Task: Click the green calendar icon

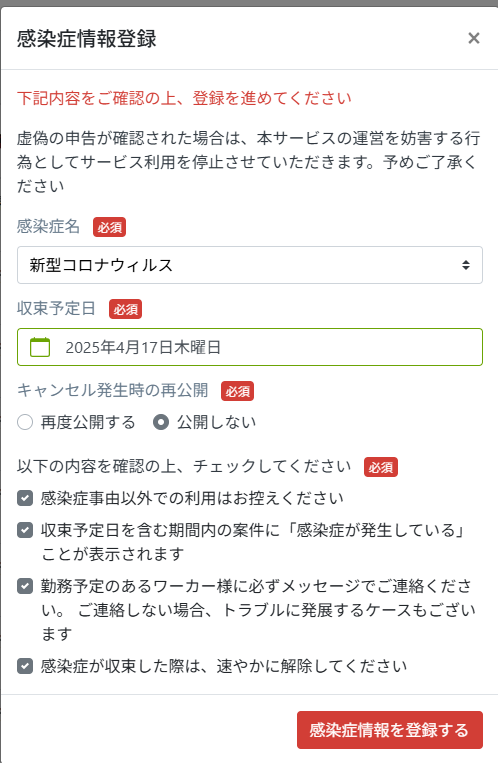Action: click(40, 347)
